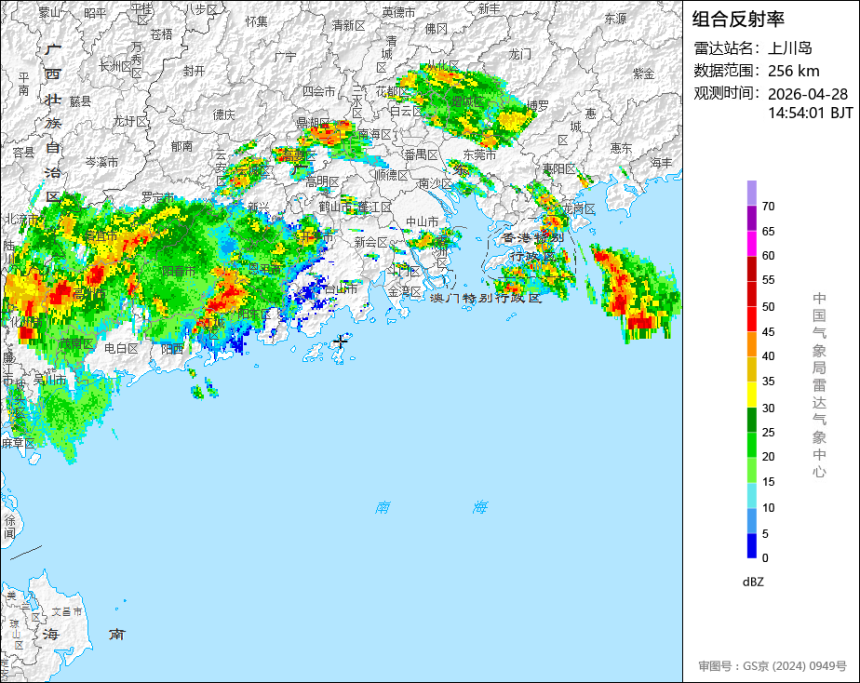Click the 龙门 map label
860x683 pixels.
[x=520, y=54]
